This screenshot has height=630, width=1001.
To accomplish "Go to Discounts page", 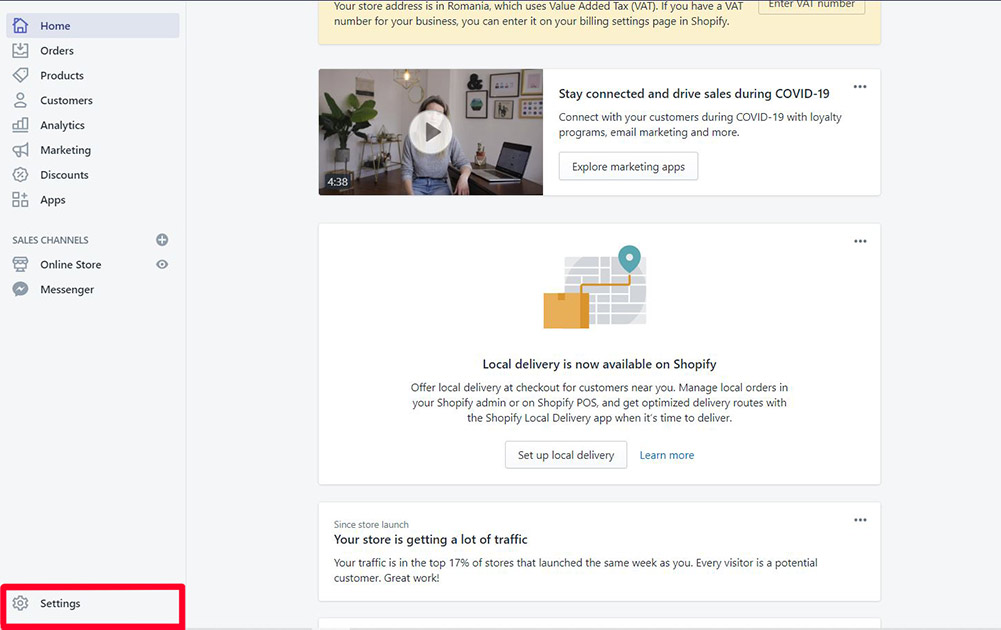I will [x=64, y=175].
